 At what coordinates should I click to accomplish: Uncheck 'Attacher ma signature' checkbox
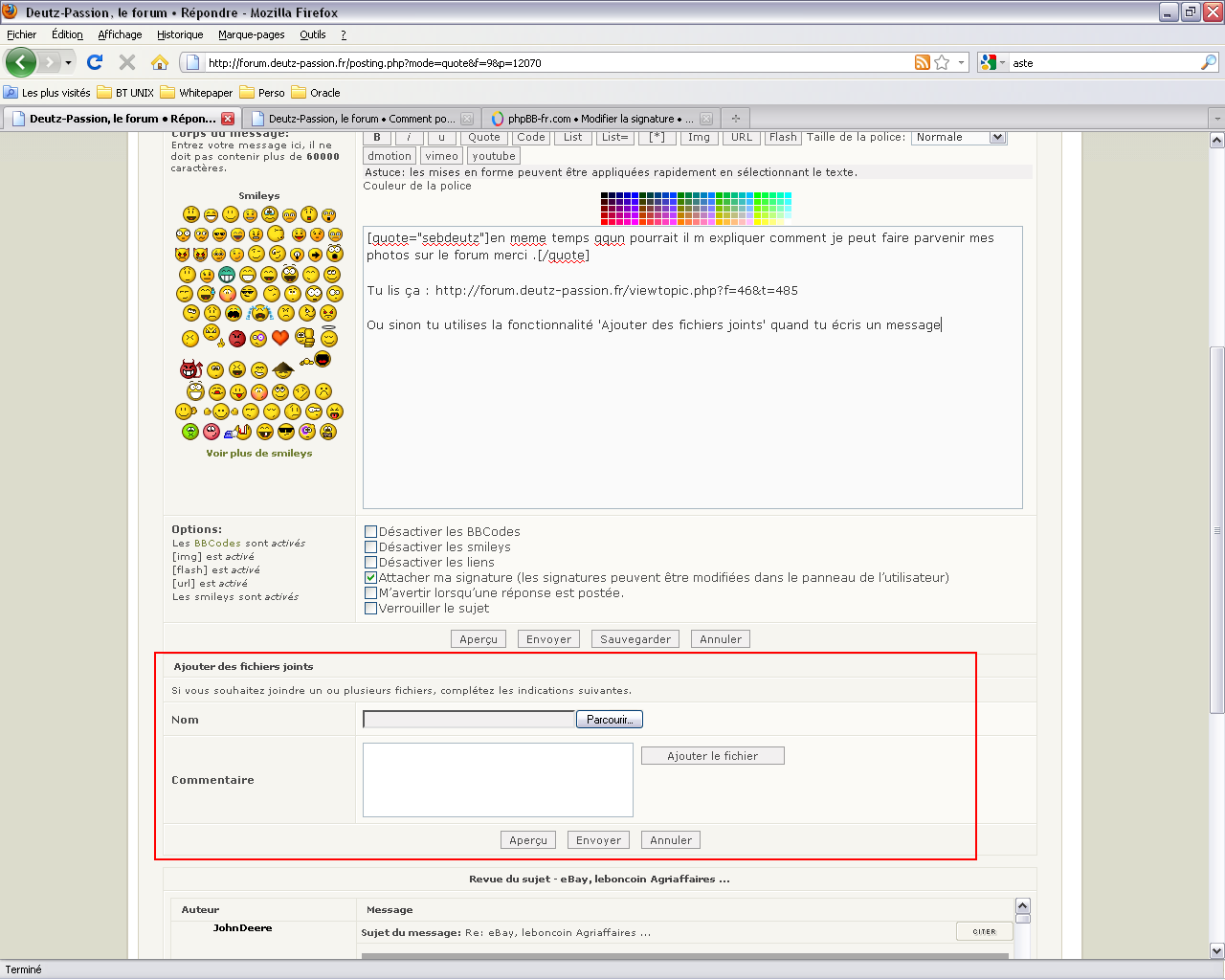click(x=371, y=578)
